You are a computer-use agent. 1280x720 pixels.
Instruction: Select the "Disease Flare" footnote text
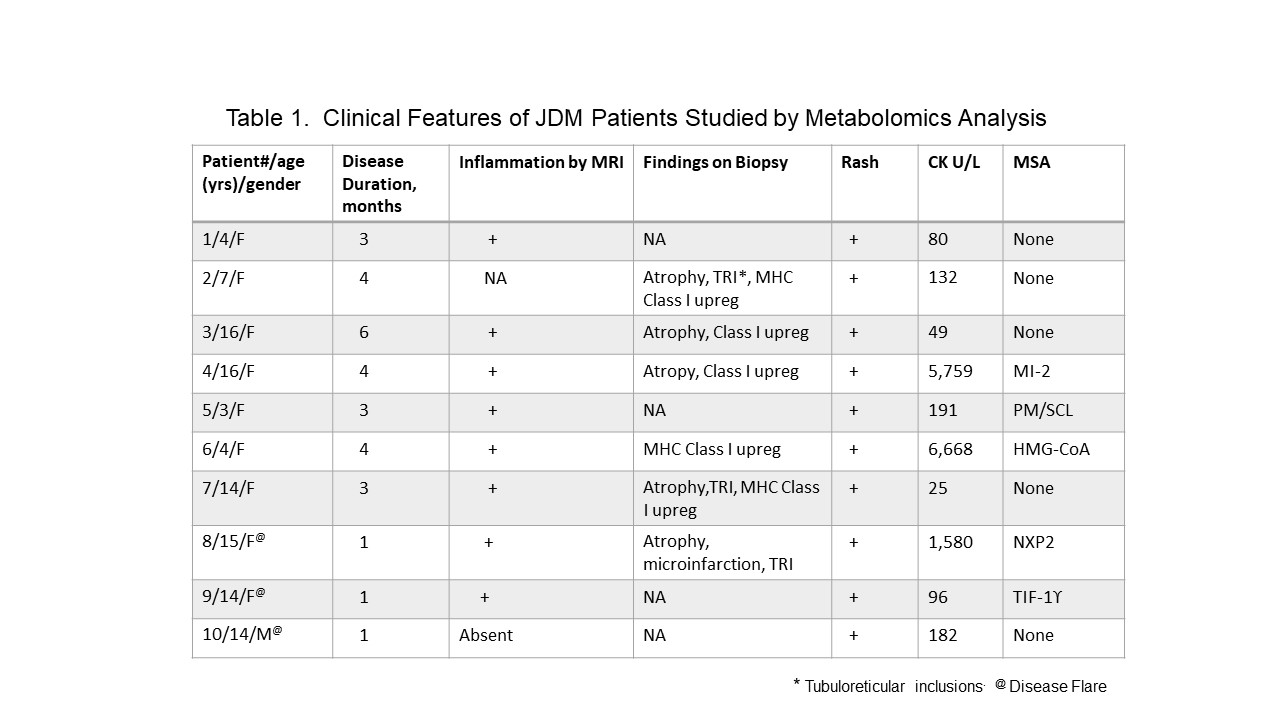[1057, 687]
